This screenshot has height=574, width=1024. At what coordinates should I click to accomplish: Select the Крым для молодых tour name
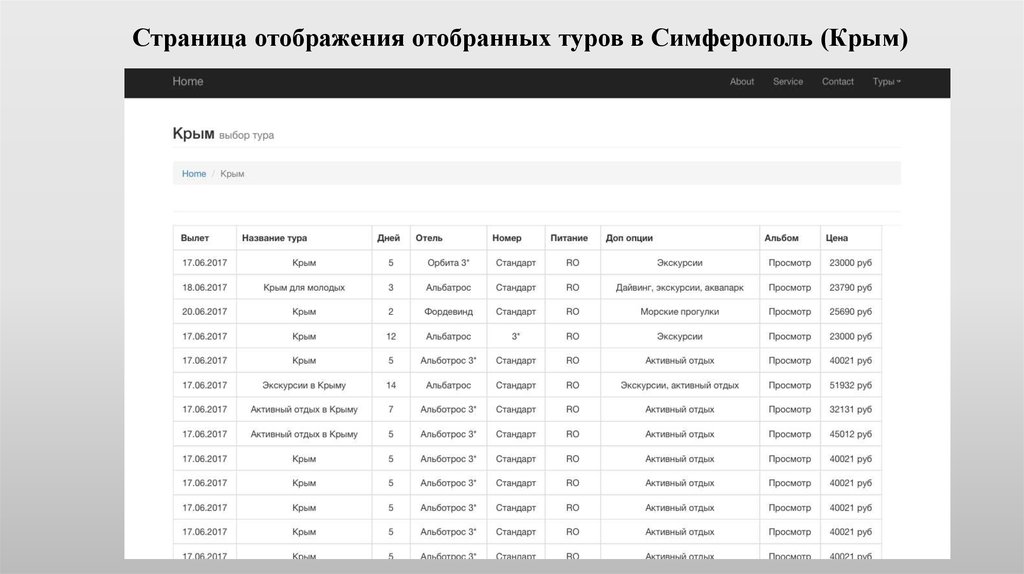tap(304, 287)
